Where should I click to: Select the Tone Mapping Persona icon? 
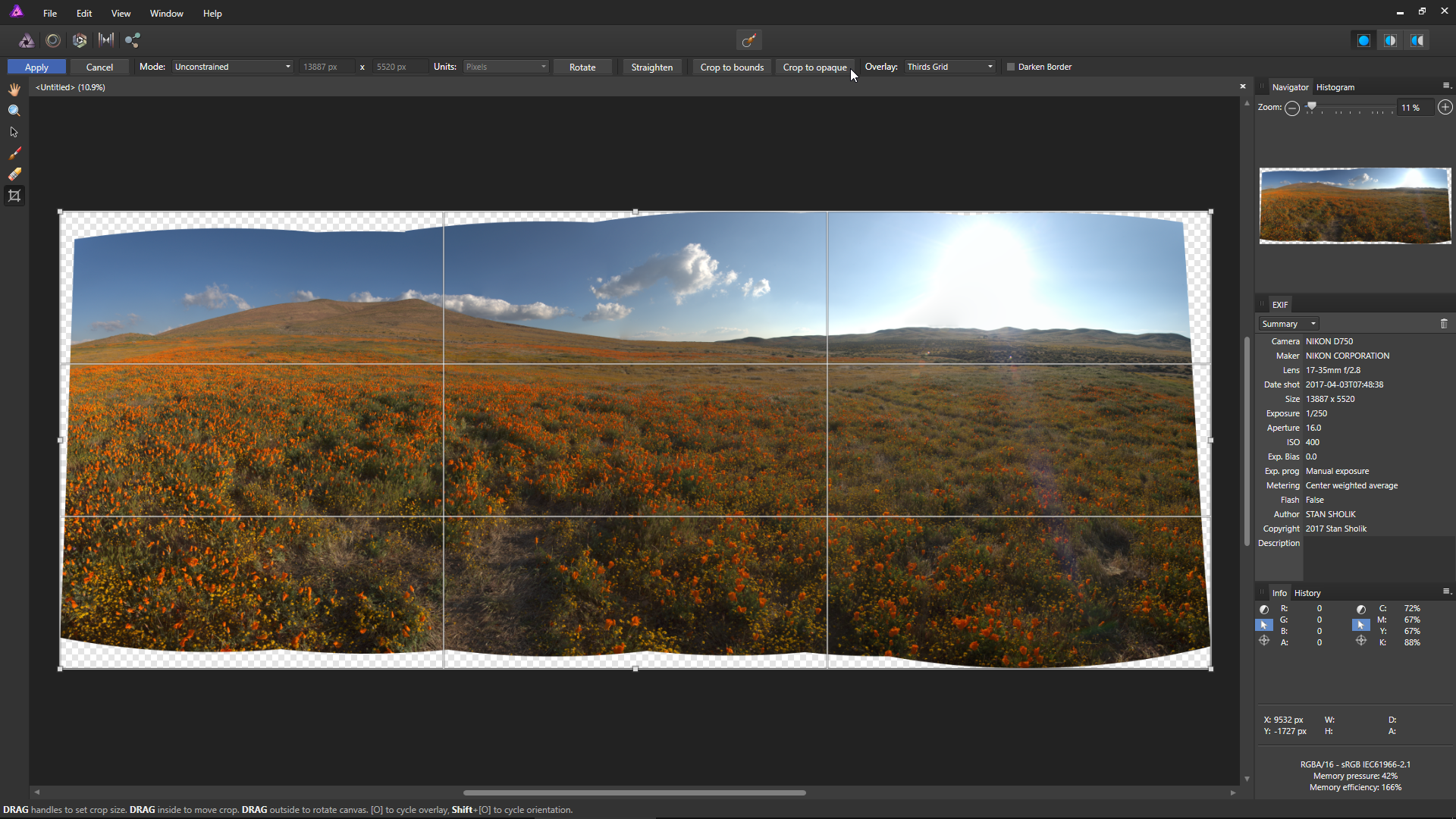coord(106,40)
